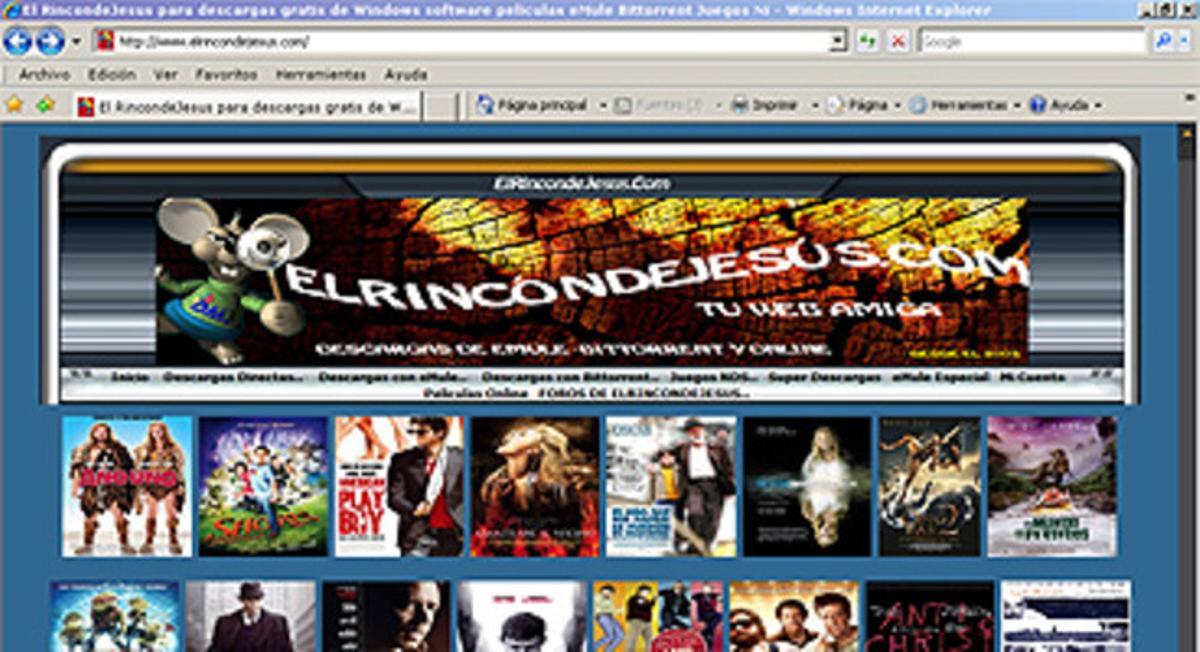Click the page scrollbar up arrow
Screen dimensions: 1200x652
click(x=1187, y=134)
